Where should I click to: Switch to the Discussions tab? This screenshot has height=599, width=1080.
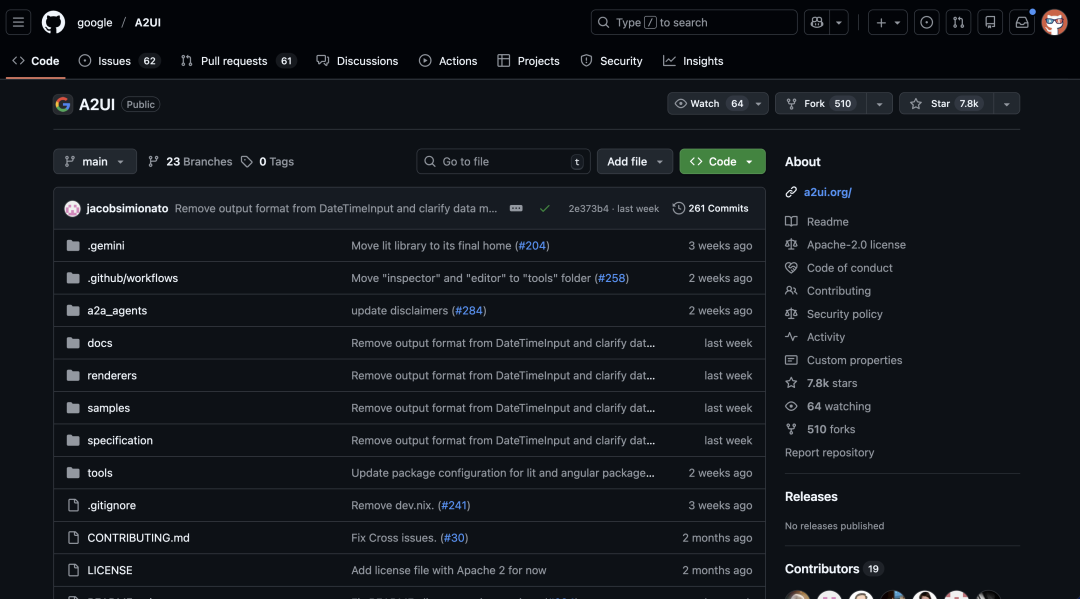[x=357, y=61]
